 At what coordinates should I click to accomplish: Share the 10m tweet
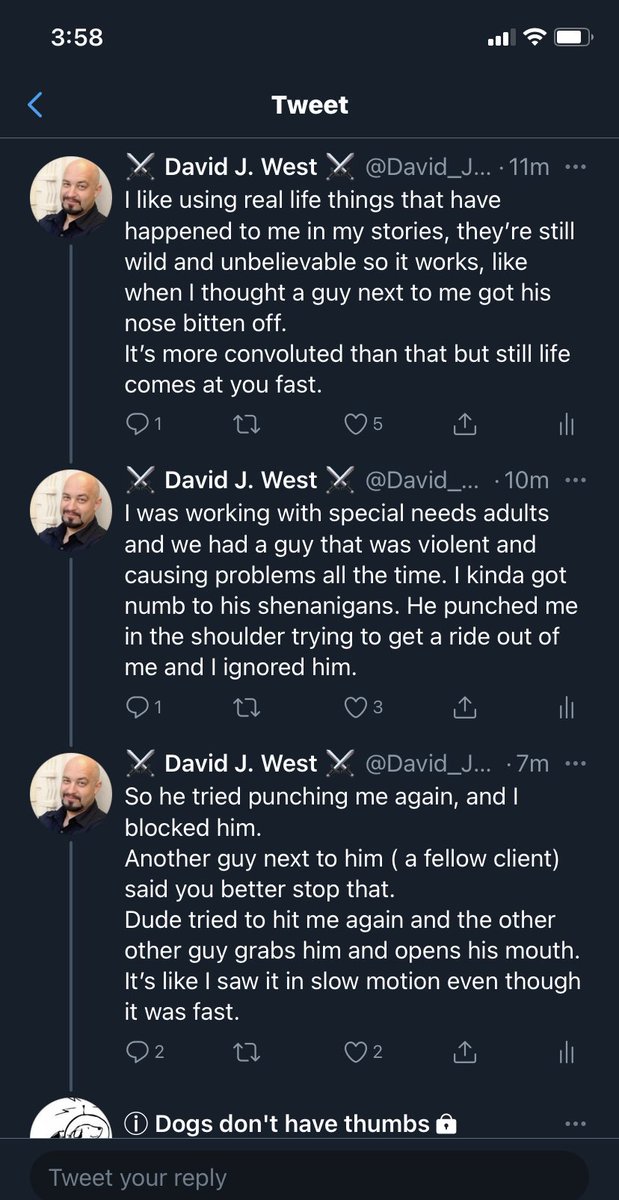tap(464, 708)
